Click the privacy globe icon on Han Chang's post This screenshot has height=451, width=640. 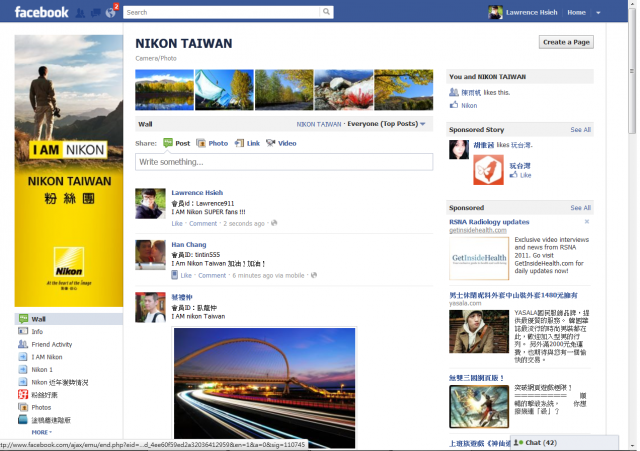pyautogui.click(x=314, y=275)
